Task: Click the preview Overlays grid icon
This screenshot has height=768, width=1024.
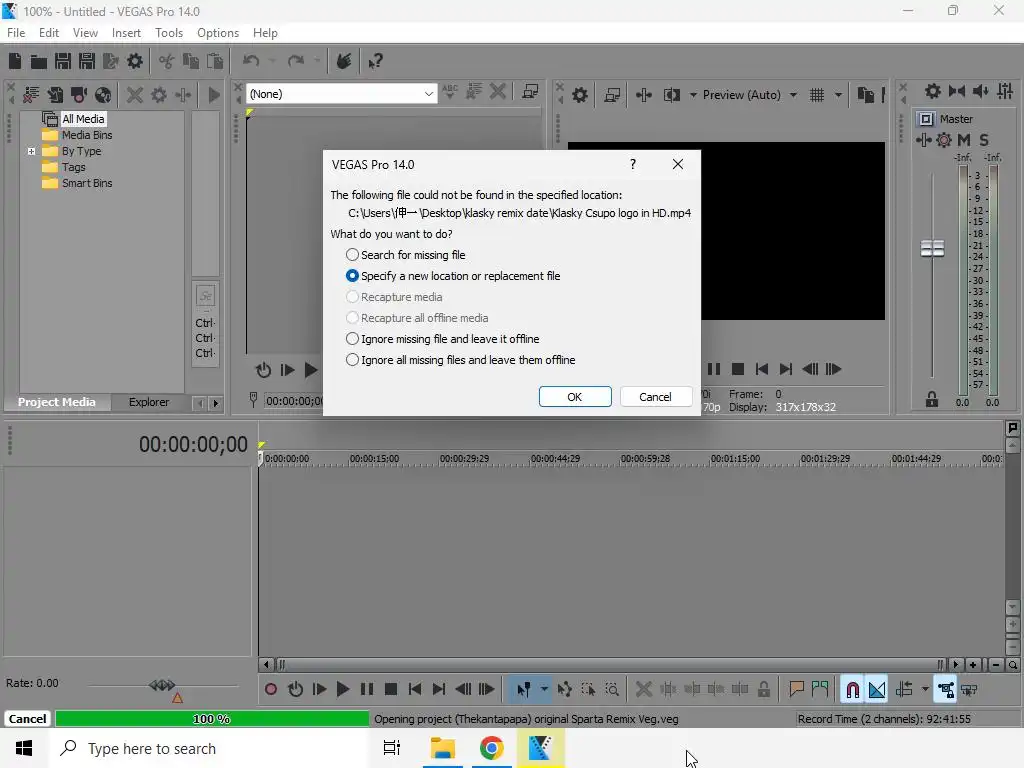Action: (x=817, y=95)
